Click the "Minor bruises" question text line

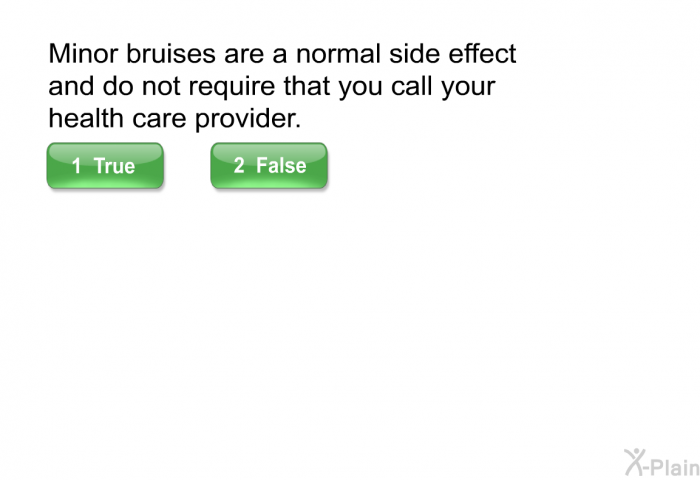(282, 54)
